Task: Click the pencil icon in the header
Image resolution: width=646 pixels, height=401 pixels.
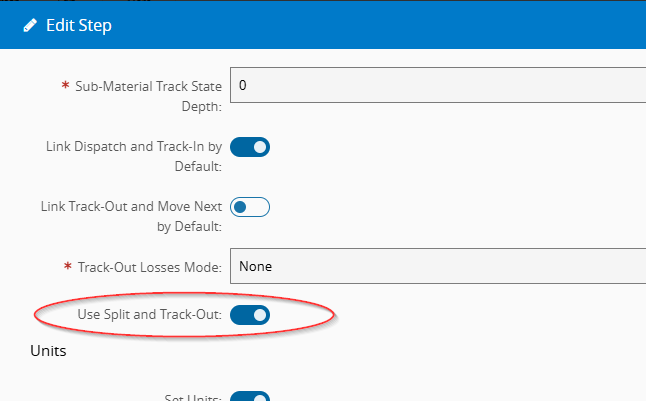Action: [30, 26]
